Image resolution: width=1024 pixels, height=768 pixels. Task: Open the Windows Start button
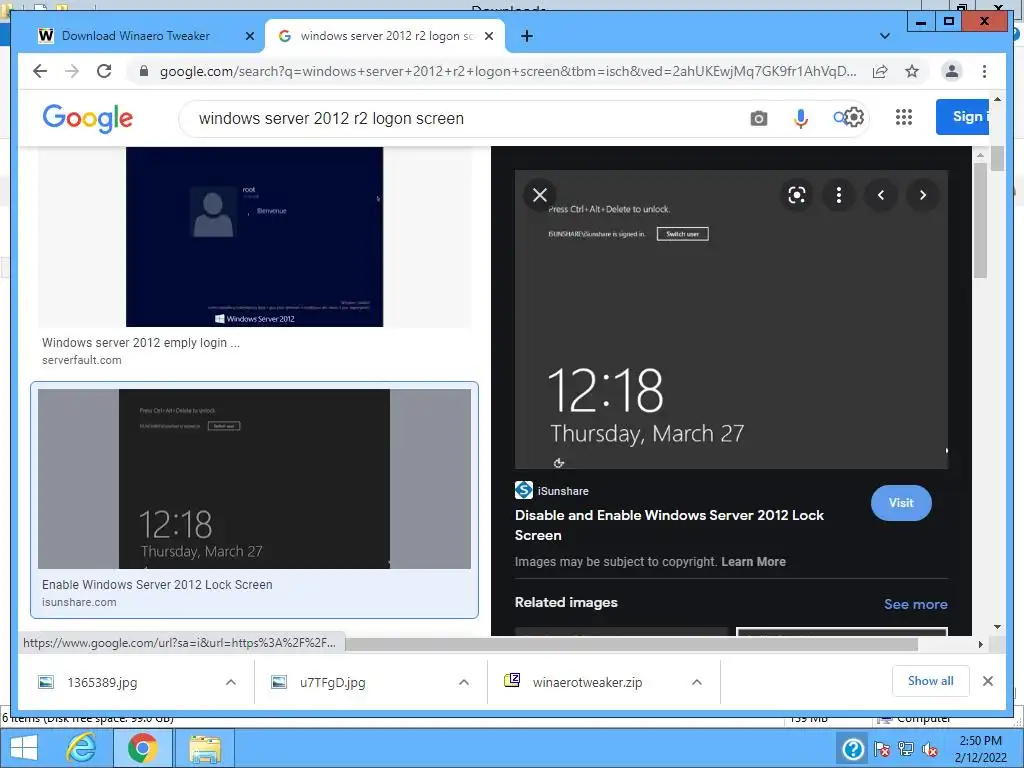click(x=24, y=748)
